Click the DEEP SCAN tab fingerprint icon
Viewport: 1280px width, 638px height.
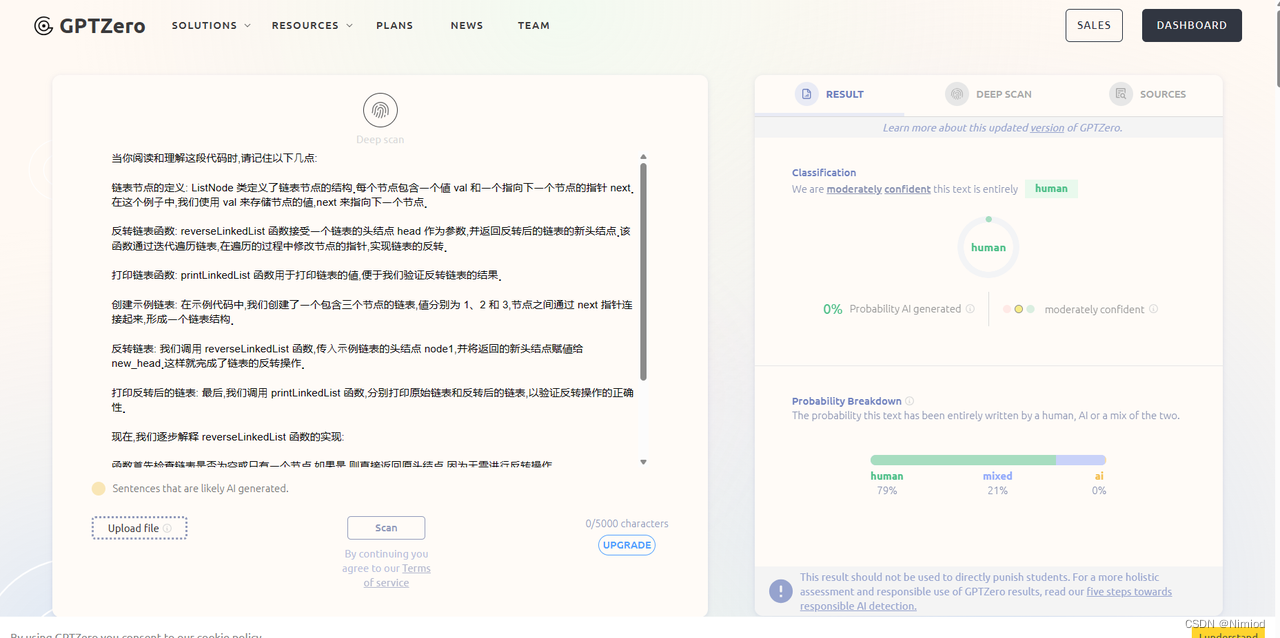click(x=957, y=94)
